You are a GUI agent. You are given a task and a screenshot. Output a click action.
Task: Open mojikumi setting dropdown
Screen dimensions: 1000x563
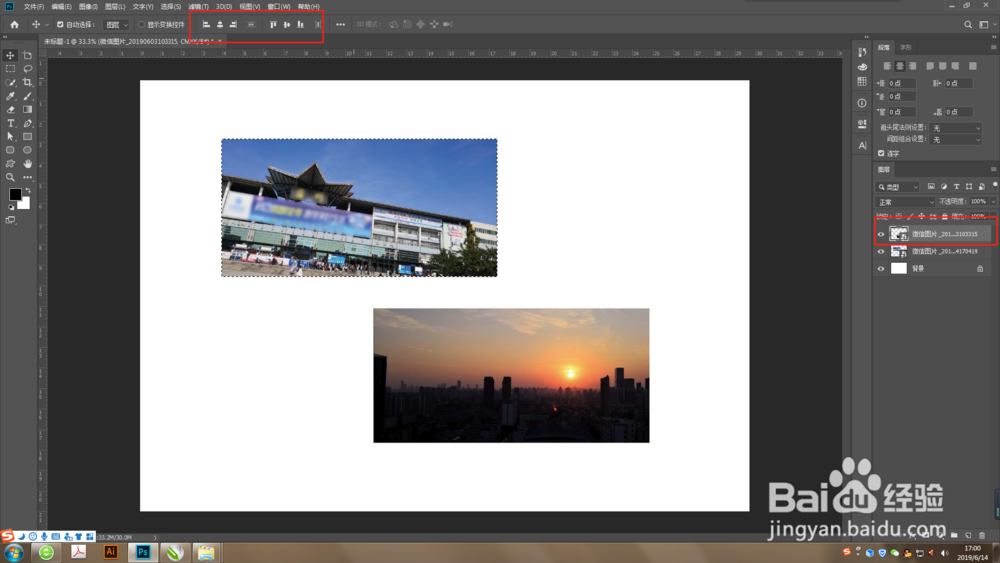click(x=955, y=140)
